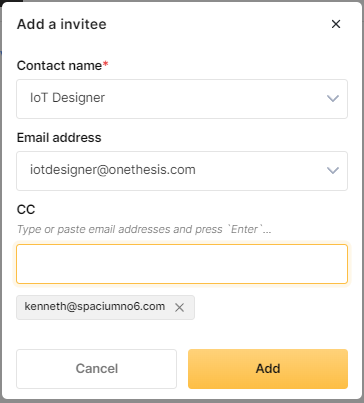Click the Email address field label
Screen dimensions: 364x403
59,137
